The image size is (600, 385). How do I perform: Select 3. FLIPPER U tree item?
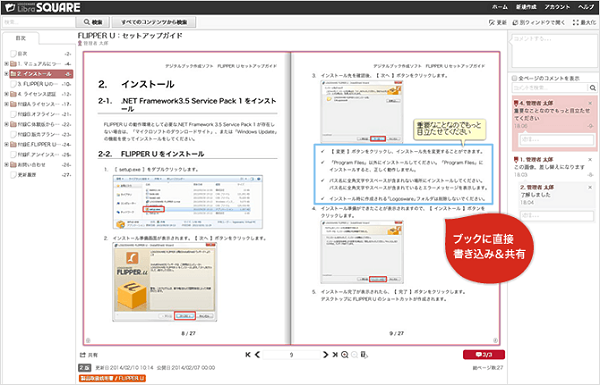(41, 84)
